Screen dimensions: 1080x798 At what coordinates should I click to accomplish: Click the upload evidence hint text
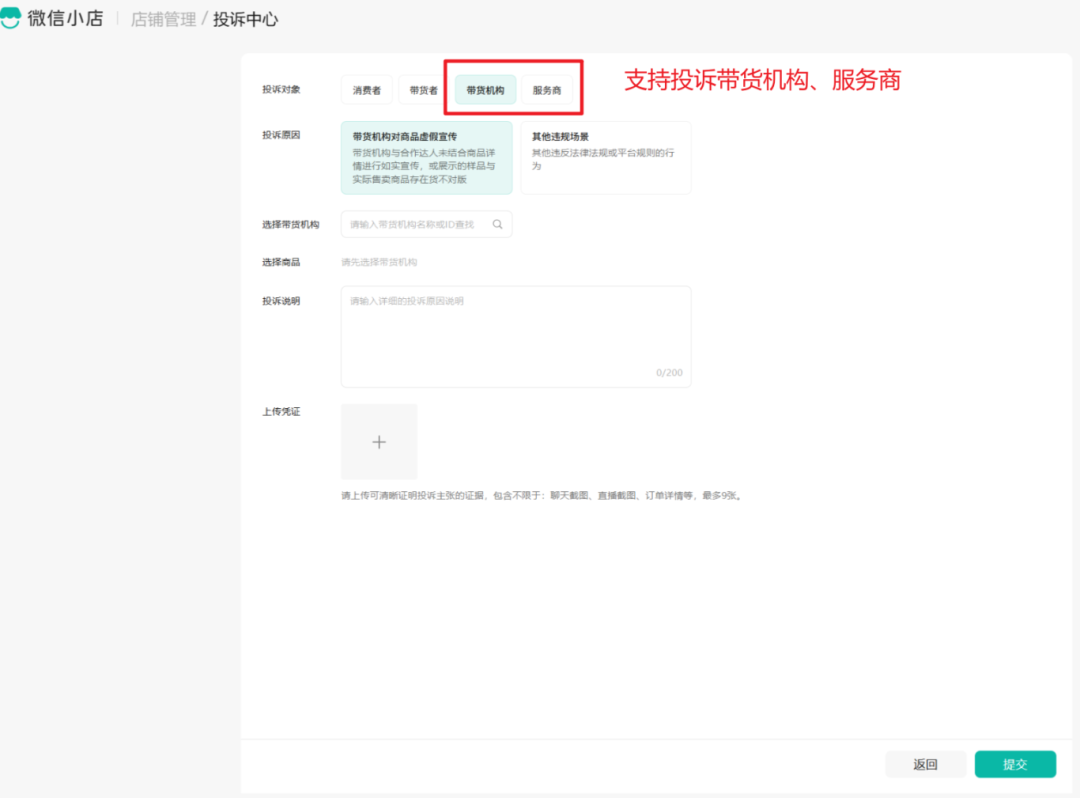(540, 495)
